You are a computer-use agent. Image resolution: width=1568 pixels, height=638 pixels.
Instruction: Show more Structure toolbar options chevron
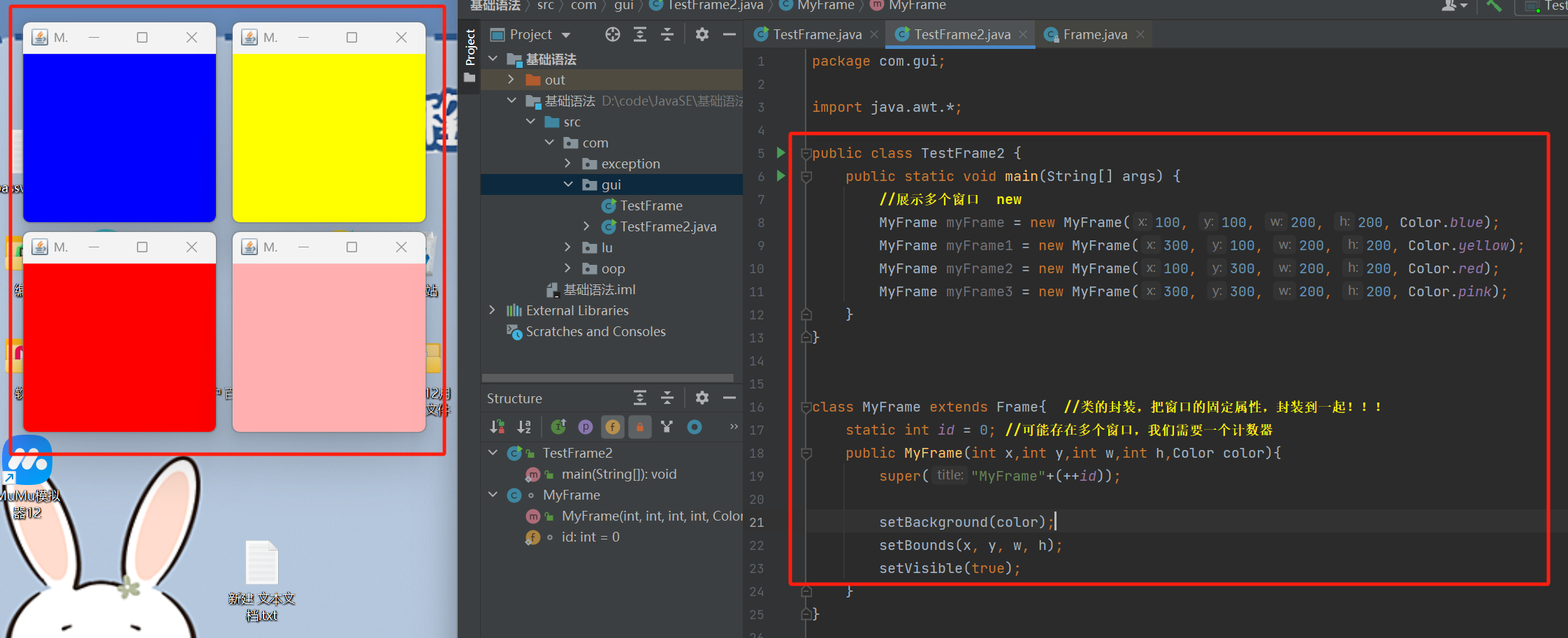click(x=734, y=426)
